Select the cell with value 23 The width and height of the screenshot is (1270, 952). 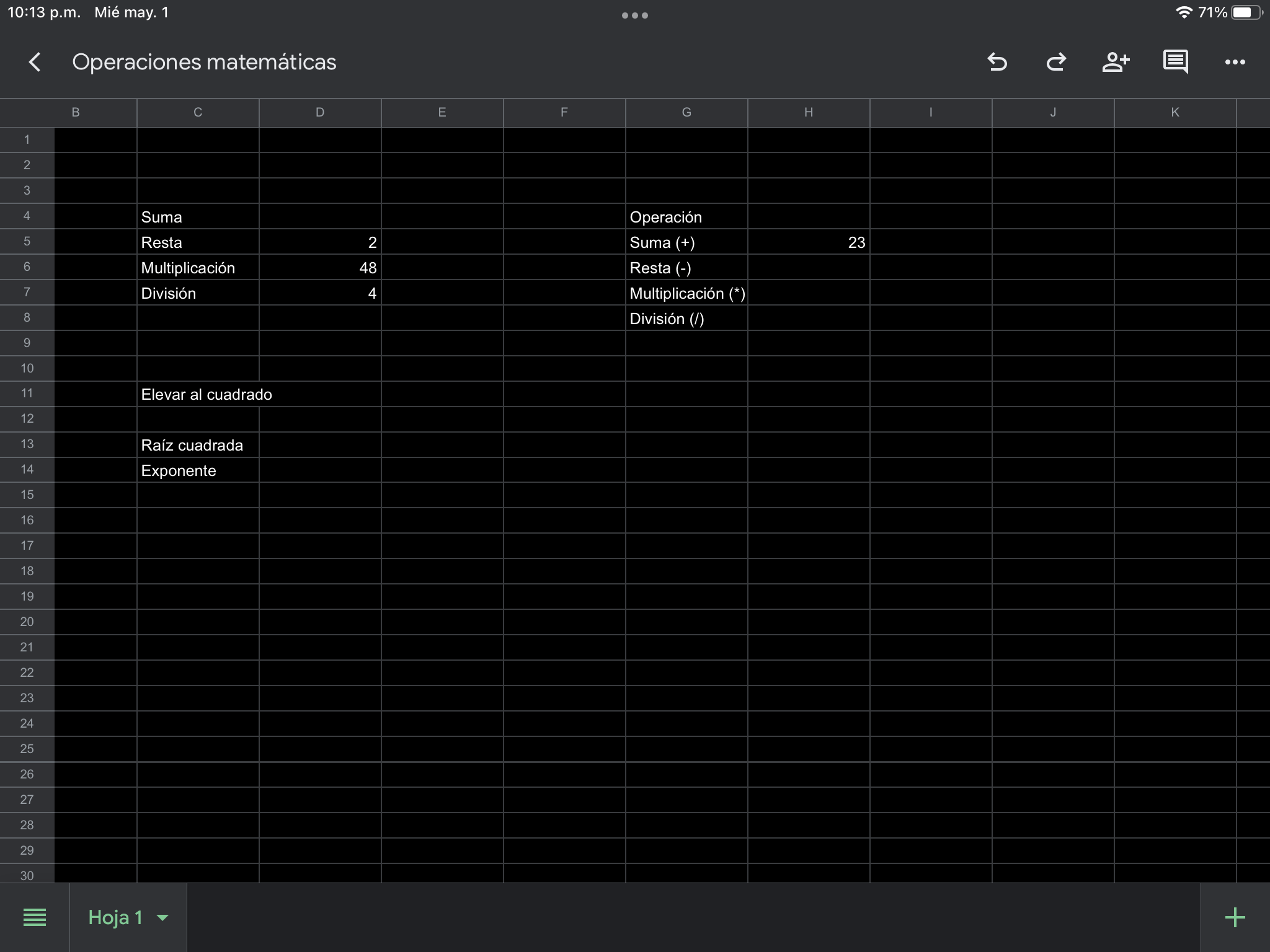click(809, 242)
